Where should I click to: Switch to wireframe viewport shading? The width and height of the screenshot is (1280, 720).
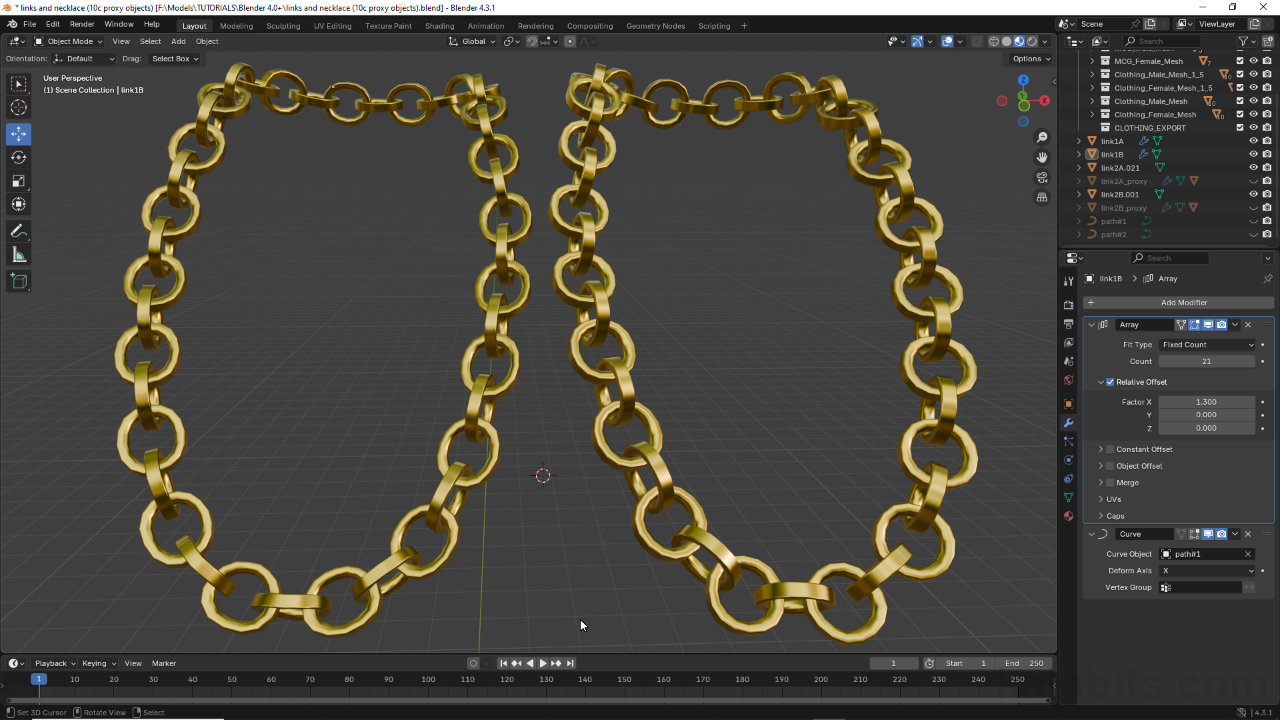(x=994, y=41)
